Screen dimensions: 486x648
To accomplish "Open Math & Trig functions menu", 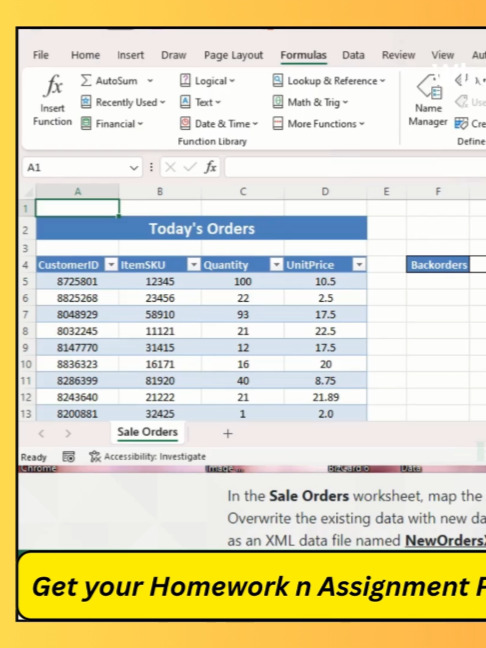I will [x=310, y=102].
